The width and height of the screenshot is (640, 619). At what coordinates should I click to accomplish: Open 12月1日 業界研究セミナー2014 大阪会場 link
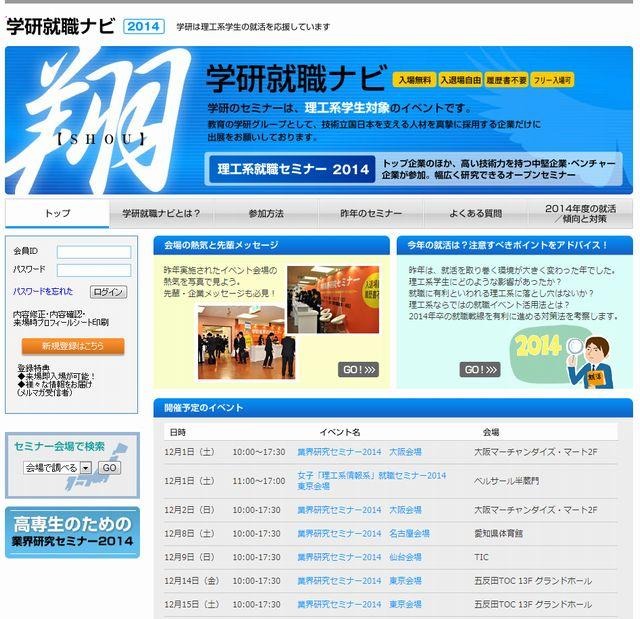(x=359, y=452)
